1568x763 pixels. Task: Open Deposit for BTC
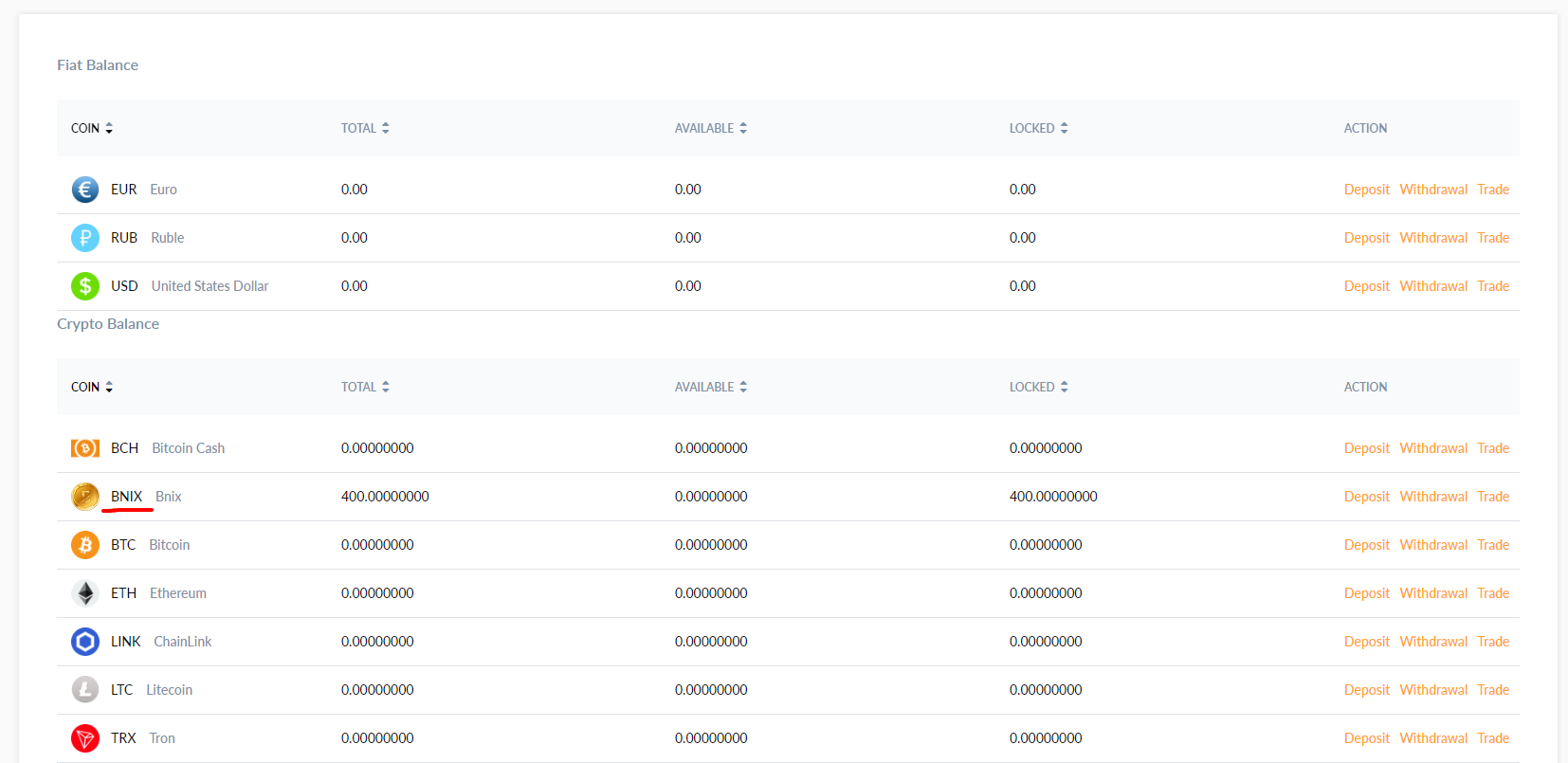click(1367, 545)
